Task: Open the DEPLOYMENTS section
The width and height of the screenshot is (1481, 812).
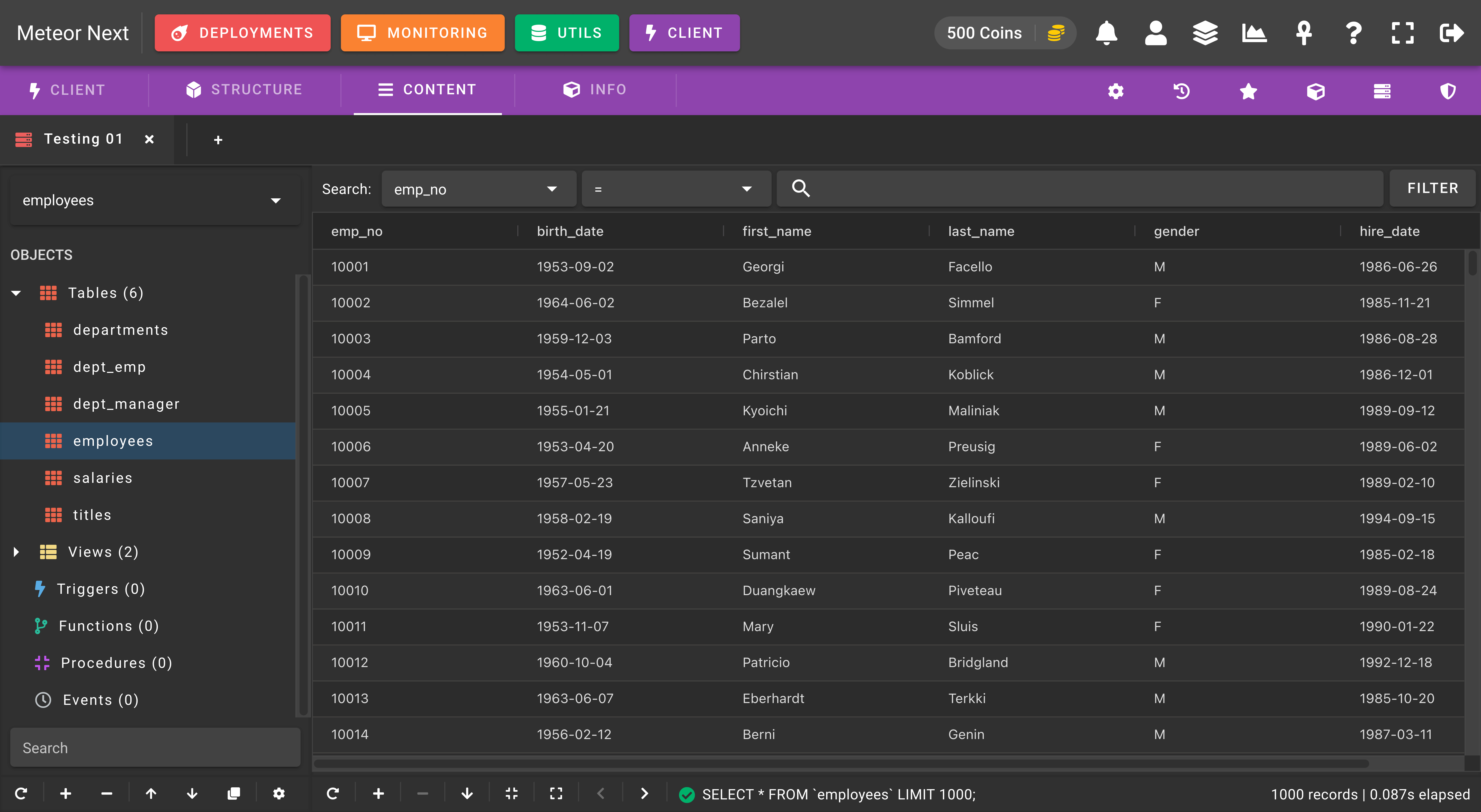Action: pos(243,33)
